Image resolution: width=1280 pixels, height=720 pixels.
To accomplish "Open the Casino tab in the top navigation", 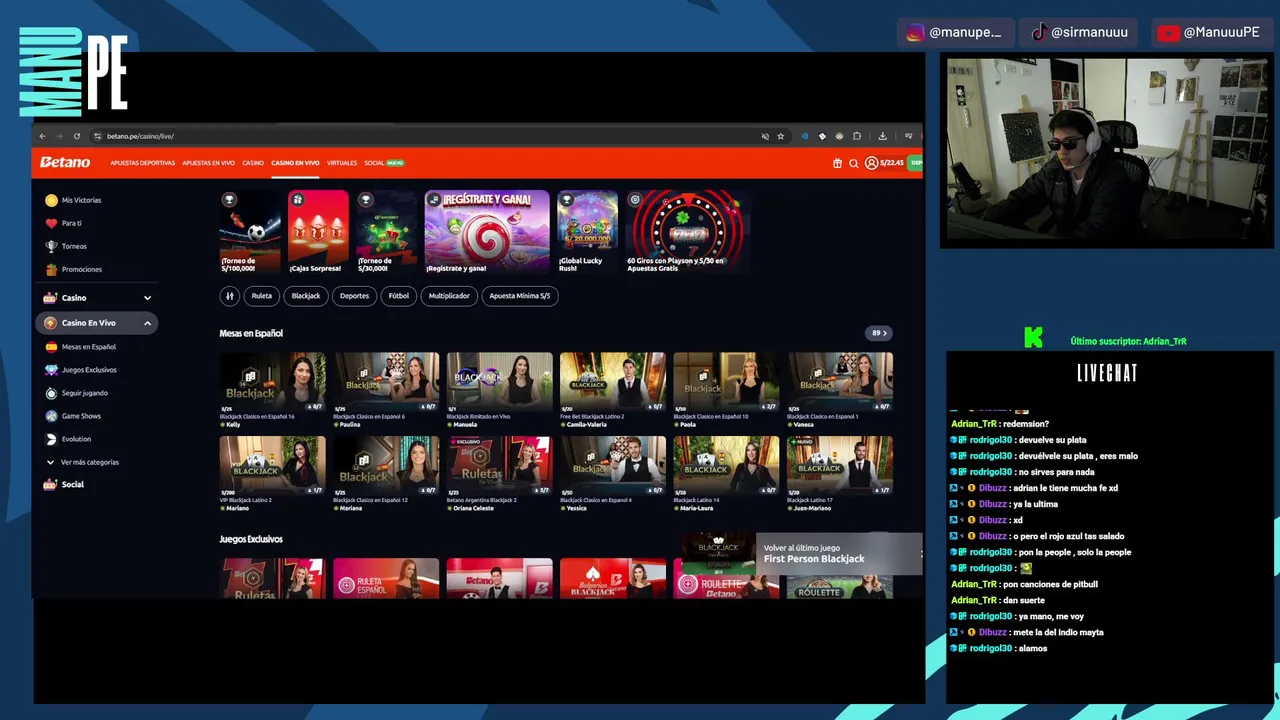I will tap(253, 163).
